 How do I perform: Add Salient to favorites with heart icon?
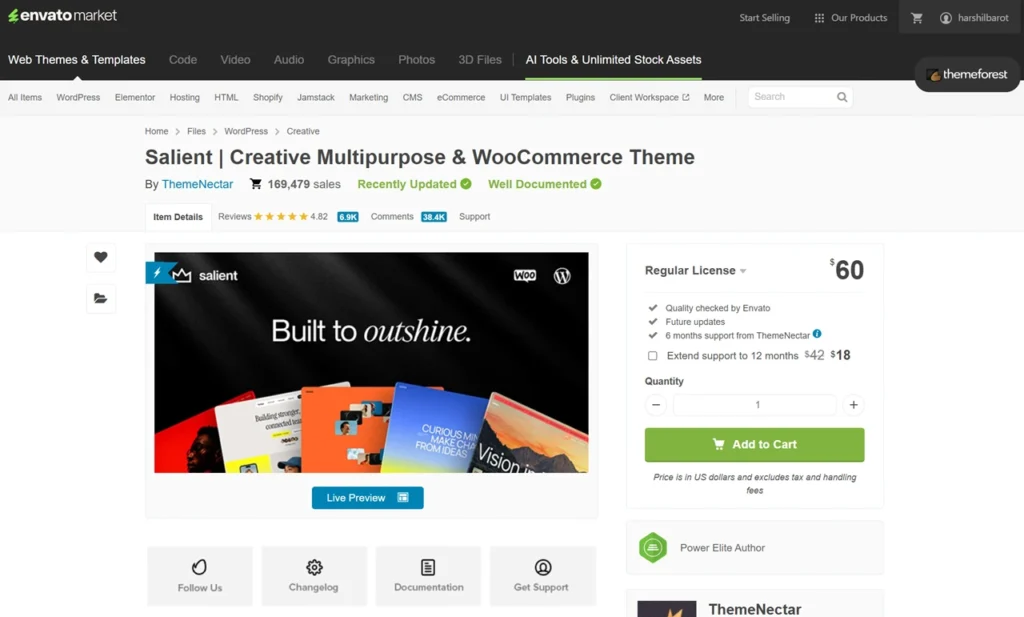pyautogui.click(x=101, y=257)
